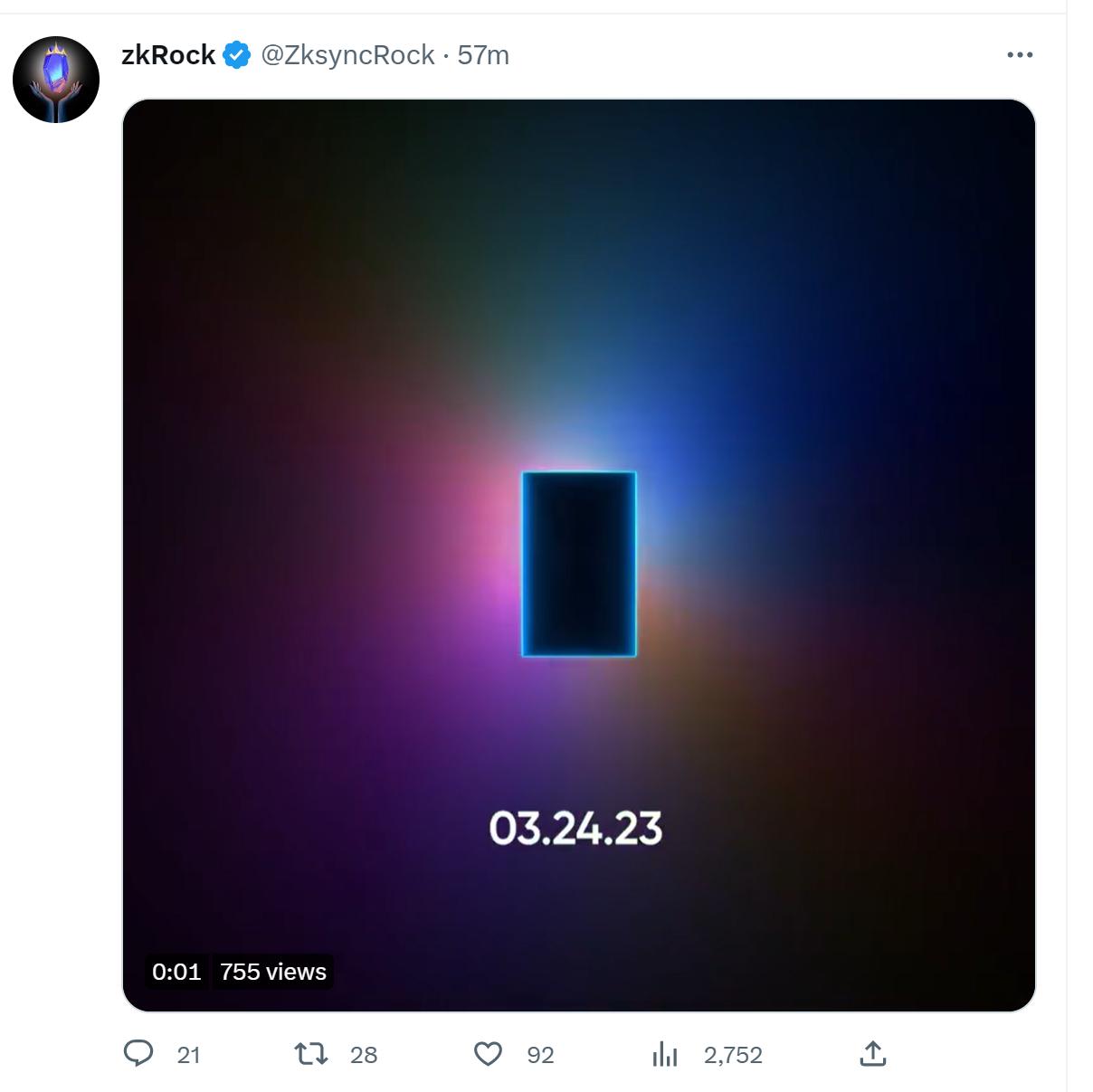The image size is (1093, 1092).
Task: Click the 2,752 view count
Action: 733,1055
